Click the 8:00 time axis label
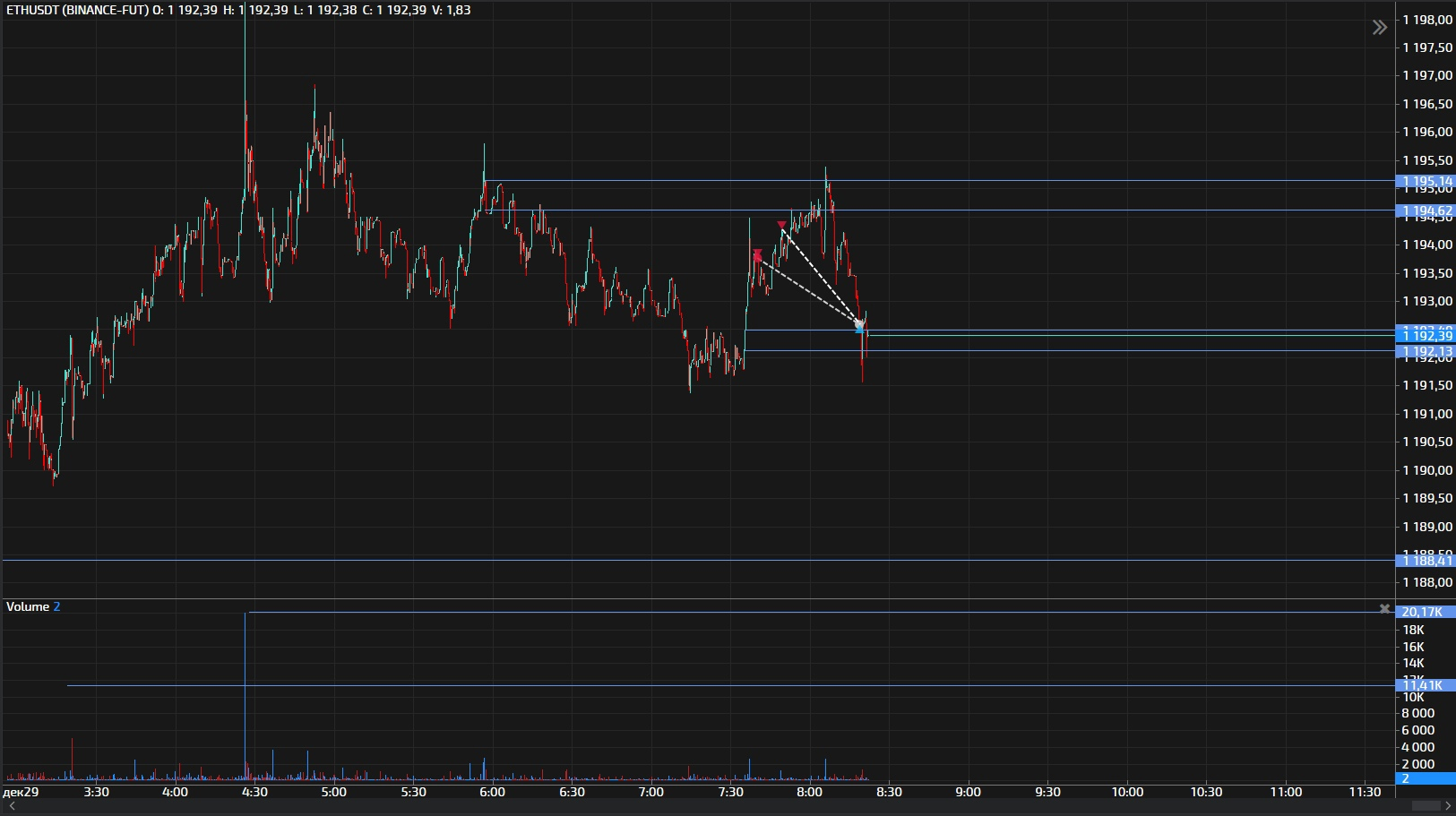The image size is (1456, 816). pos(809,792)
